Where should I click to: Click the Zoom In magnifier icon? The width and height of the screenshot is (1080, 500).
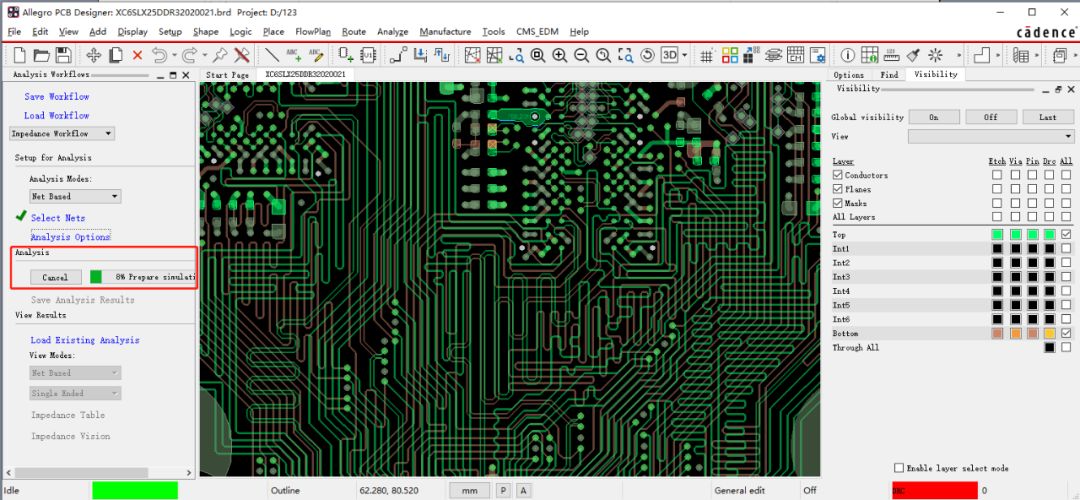point(560,55)
